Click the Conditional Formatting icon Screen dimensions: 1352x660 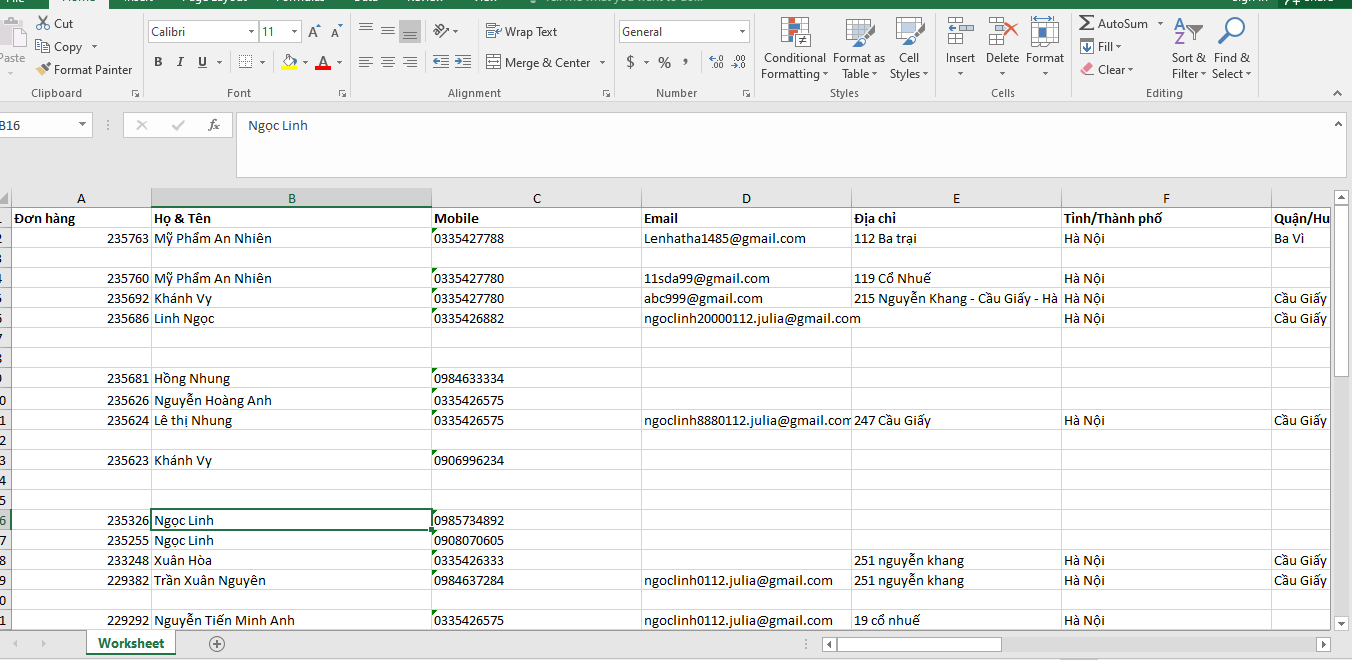pos(795,31)
